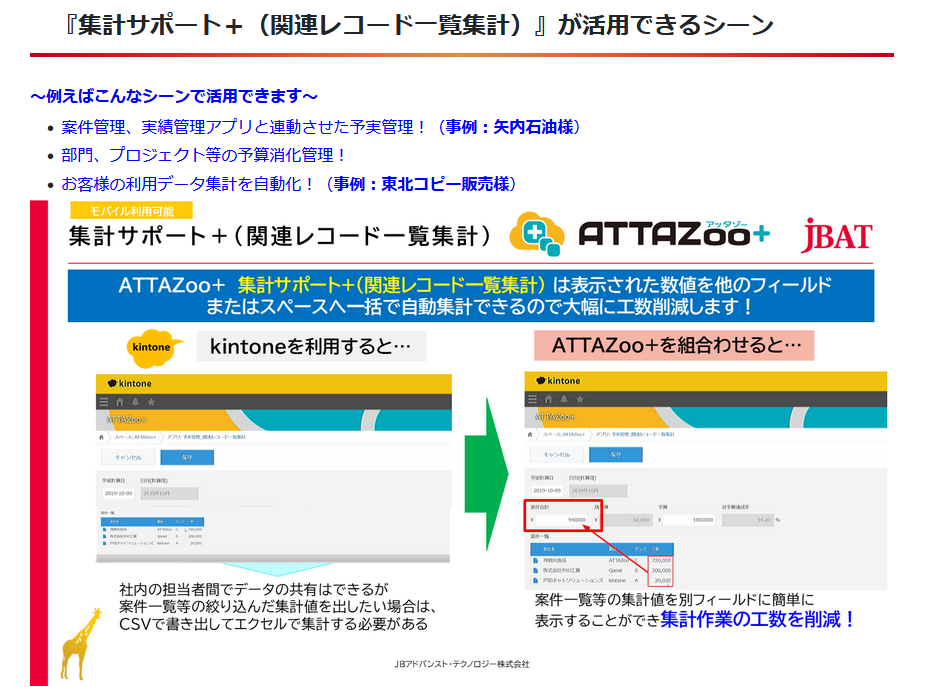Click the 1000000 budget field
The height and width of the screenshot is (687, 948).
point(690,519)
